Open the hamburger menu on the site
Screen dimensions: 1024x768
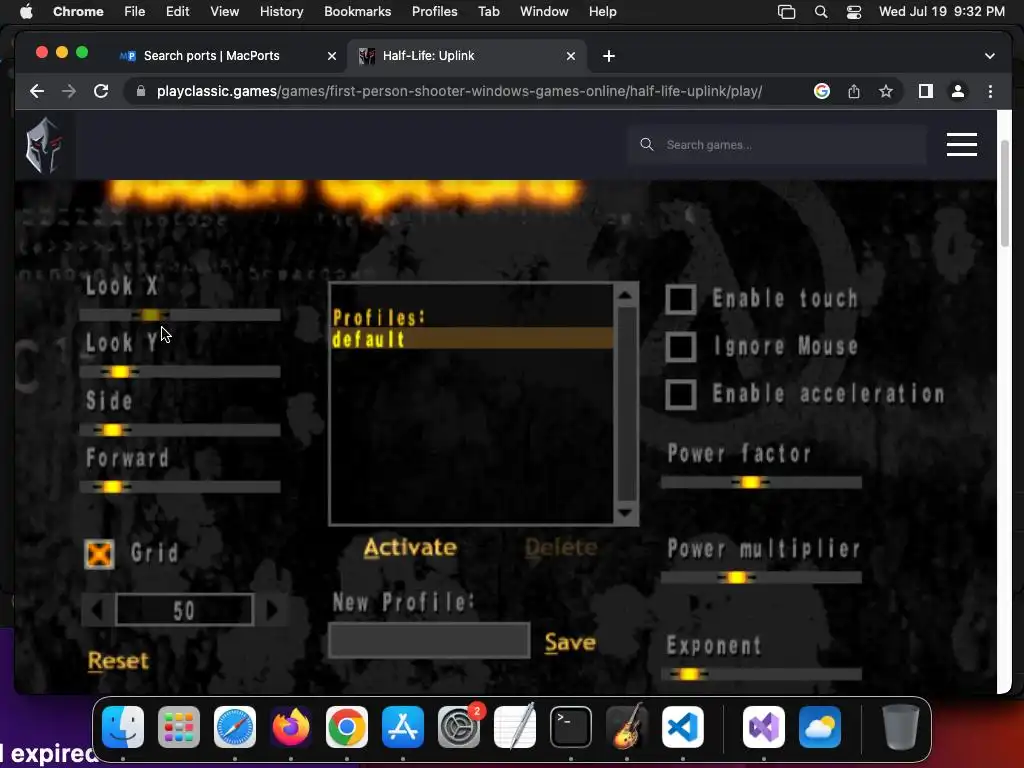[961, 144]
